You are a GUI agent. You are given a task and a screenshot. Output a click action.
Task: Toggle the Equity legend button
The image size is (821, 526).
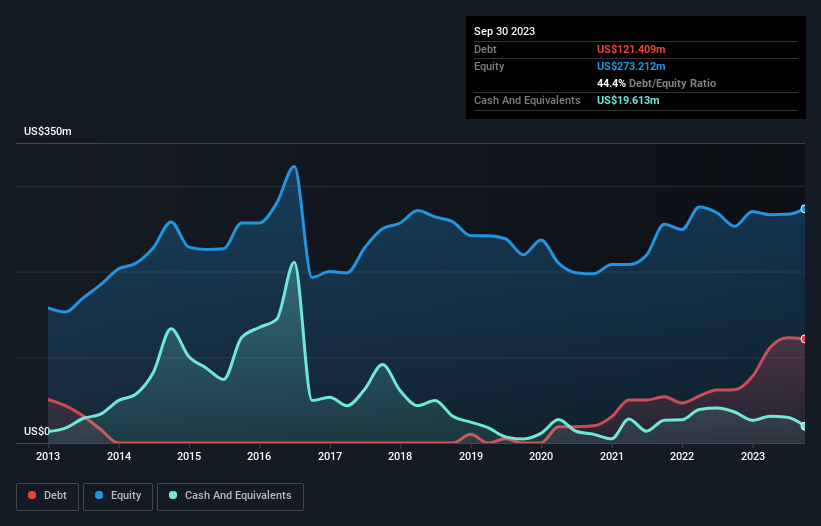[x=118, y=496]
